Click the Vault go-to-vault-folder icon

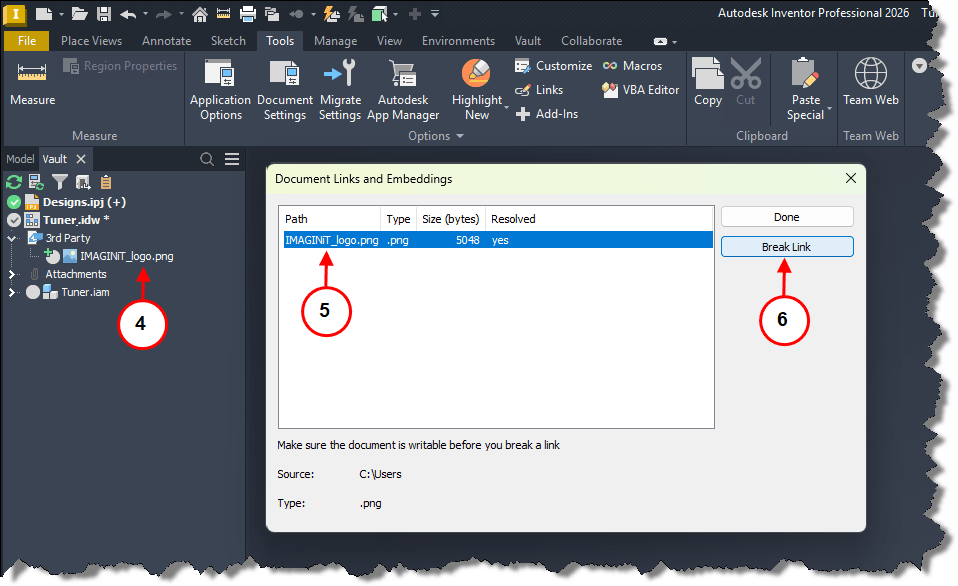point(83,182)
